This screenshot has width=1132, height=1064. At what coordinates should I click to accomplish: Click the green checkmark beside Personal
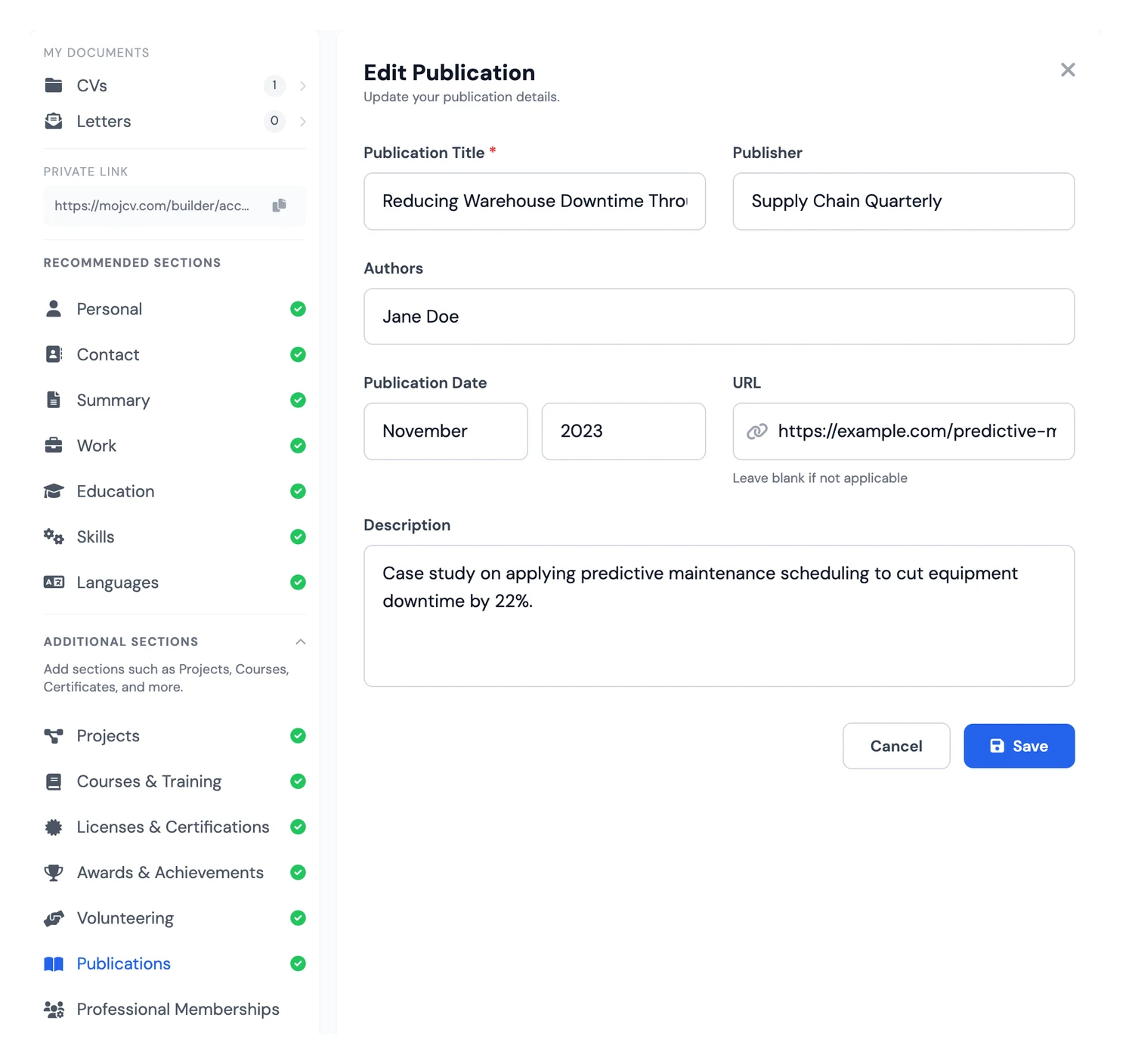(x=298, y=308)
